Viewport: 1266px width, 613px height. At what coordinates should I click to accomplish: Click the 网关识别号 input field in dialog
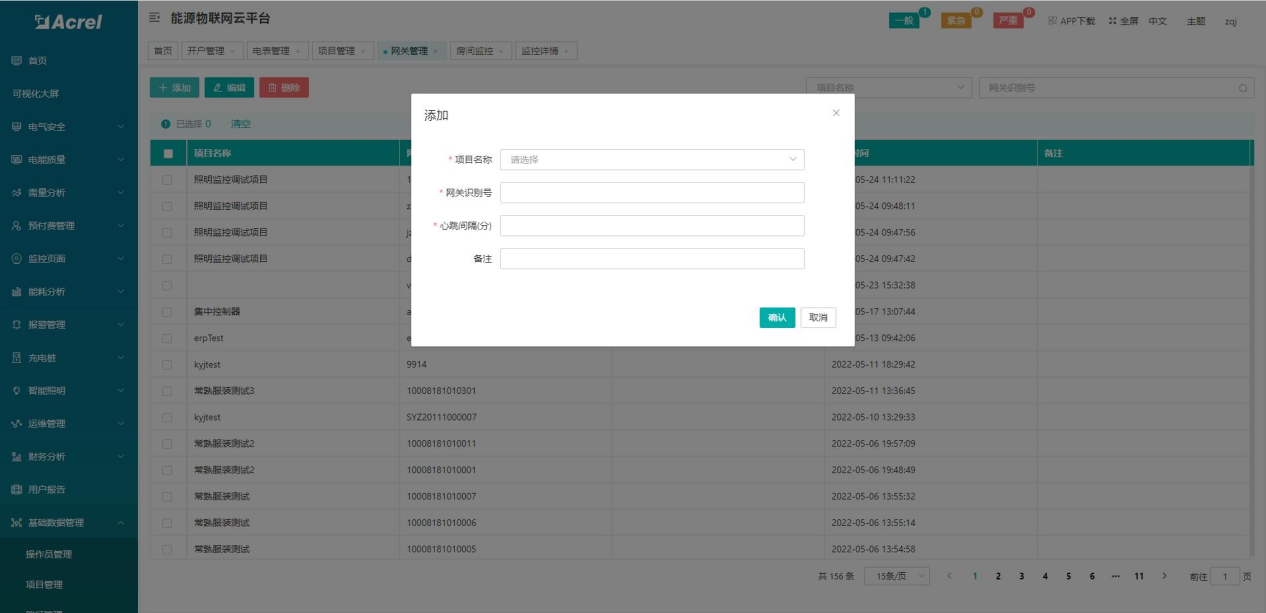tap(652, 193)
